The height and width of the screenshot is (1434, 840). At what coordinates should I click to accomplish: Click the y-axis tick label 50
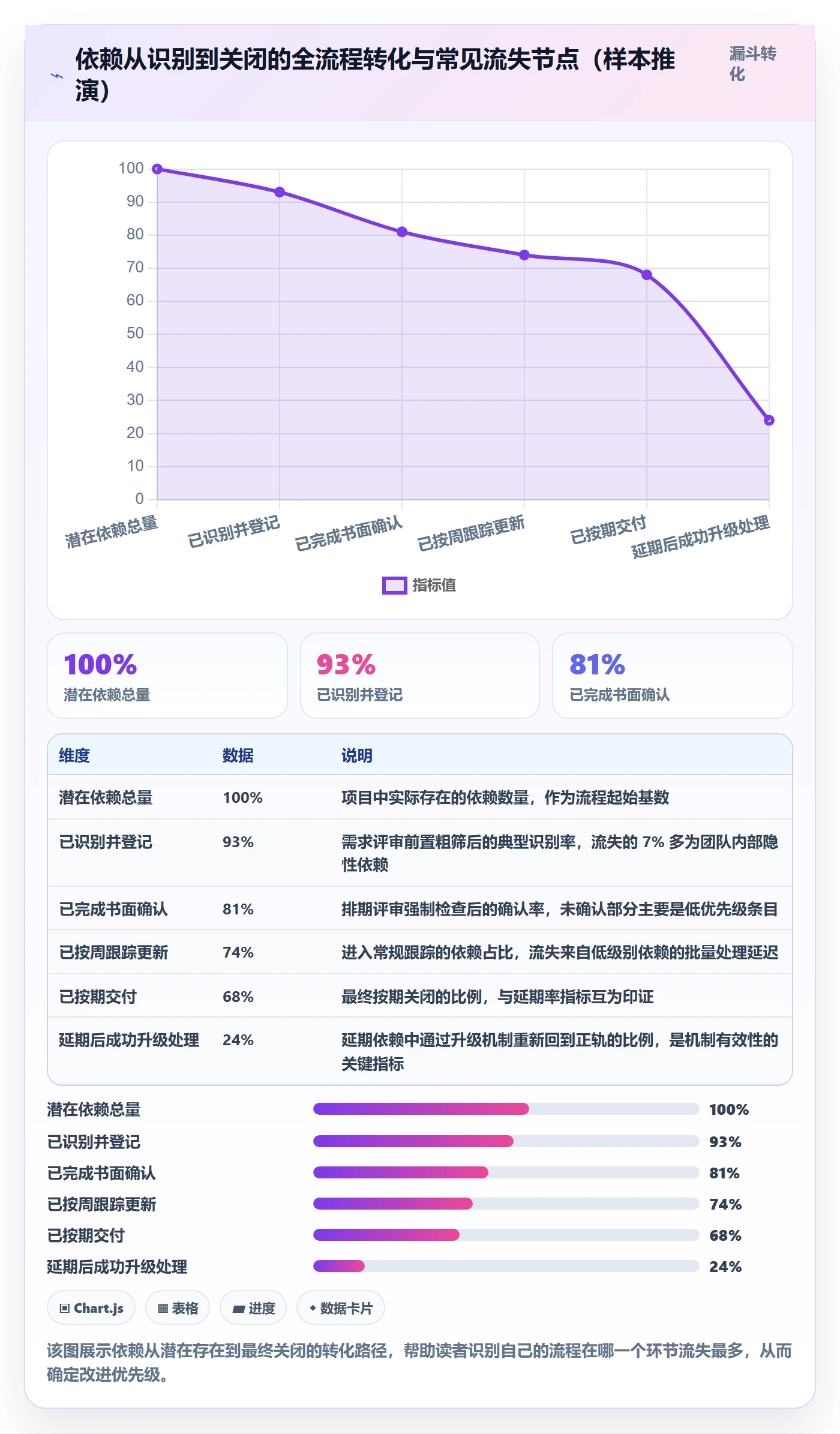[x=135, y=334]
